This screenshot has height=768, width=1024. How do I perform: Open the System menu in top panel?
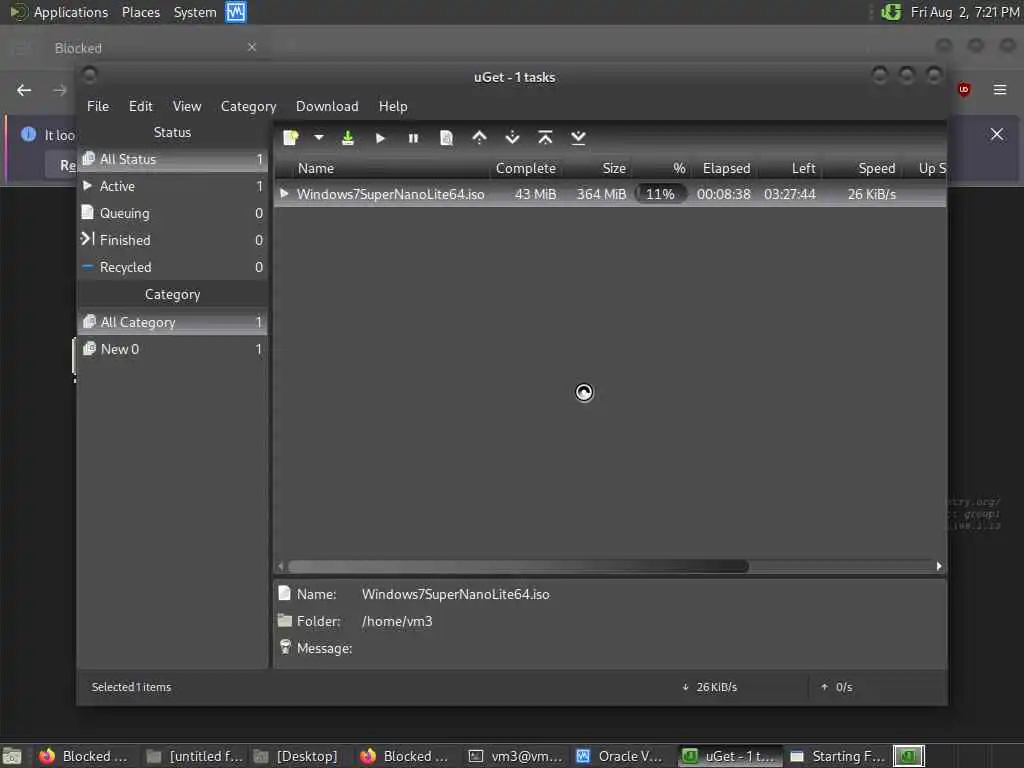(x=195, y=12)
